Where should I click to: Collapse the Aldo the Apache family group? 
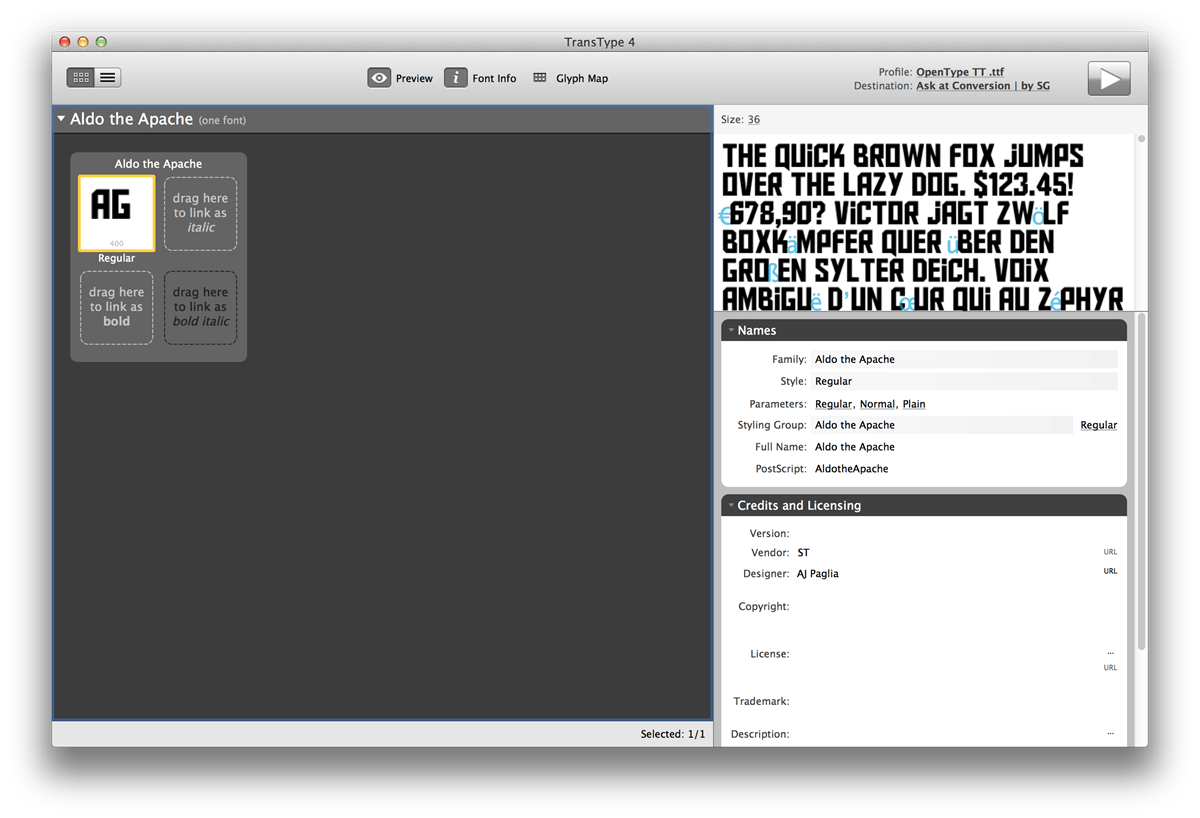click(61, 119)
